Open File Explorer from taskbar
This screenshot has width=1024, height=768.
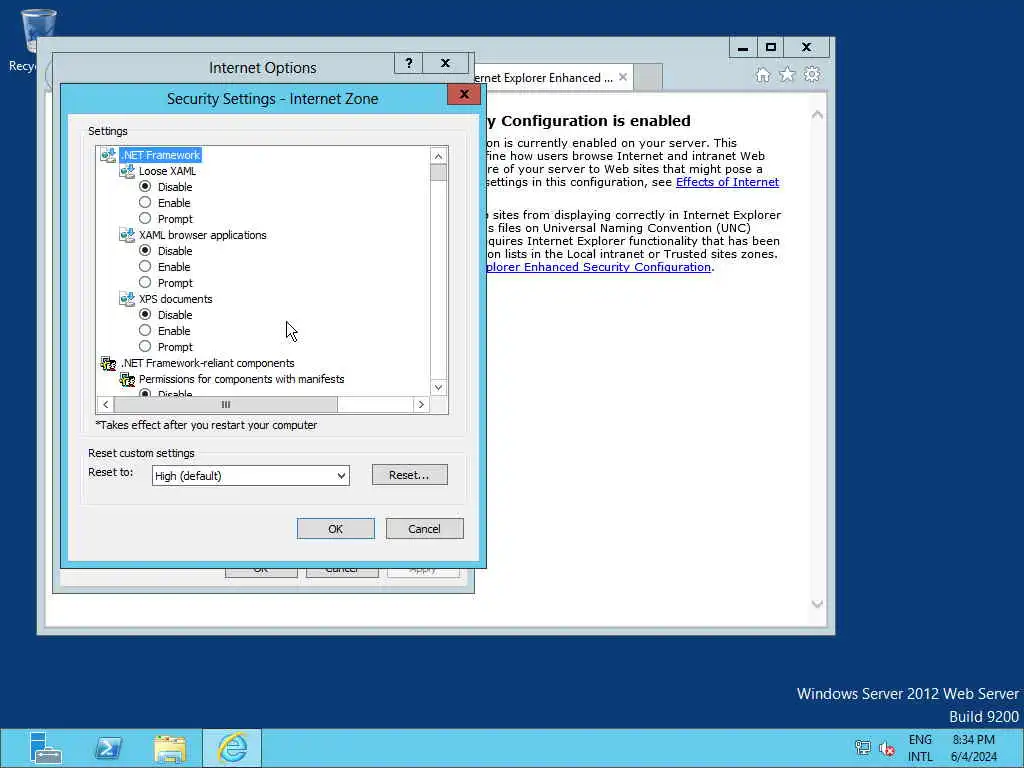[170, 748]
